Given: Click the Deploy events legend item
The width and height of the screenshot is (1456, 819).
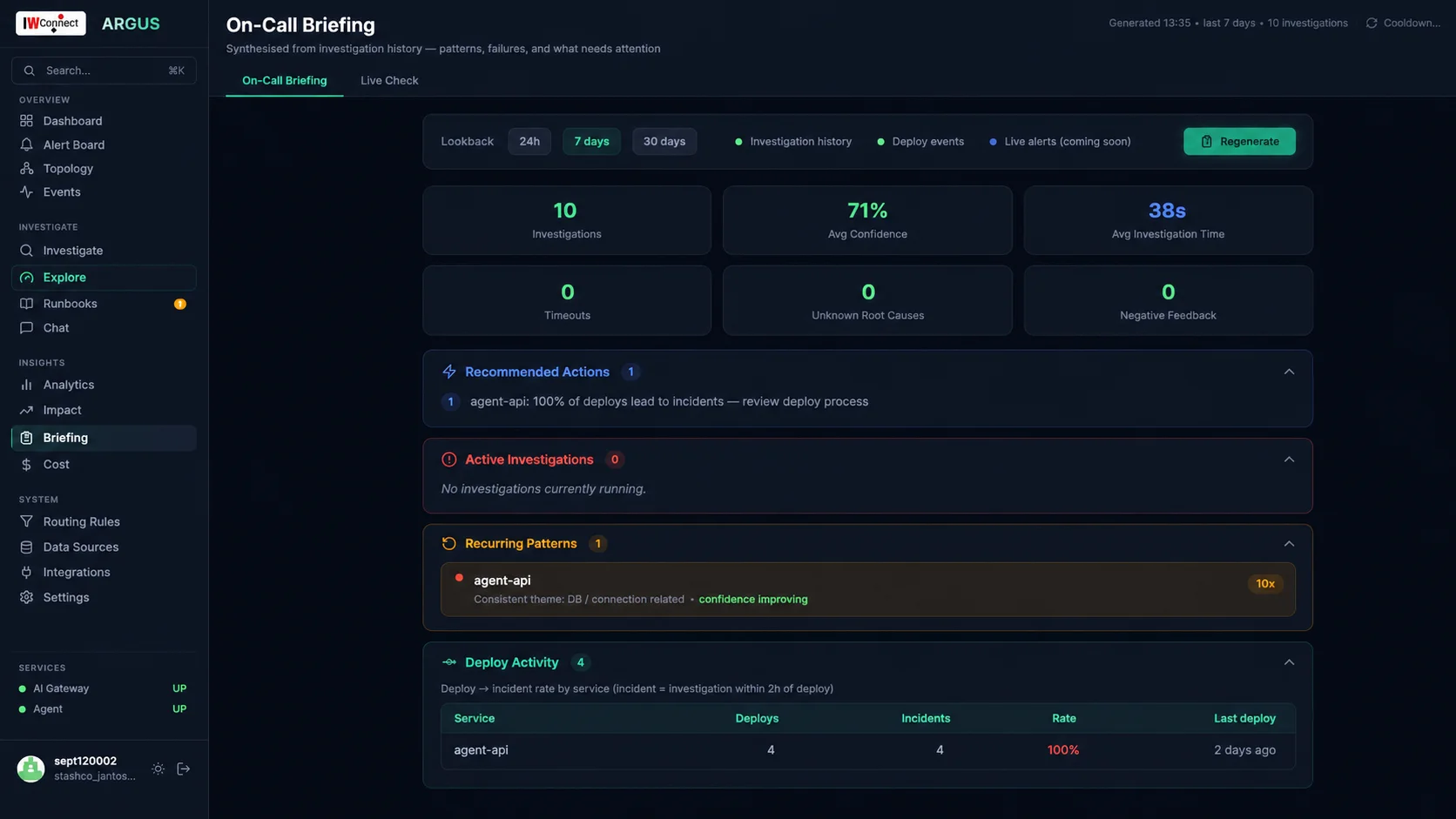Looking at the screenshot, I should point(920,142).
